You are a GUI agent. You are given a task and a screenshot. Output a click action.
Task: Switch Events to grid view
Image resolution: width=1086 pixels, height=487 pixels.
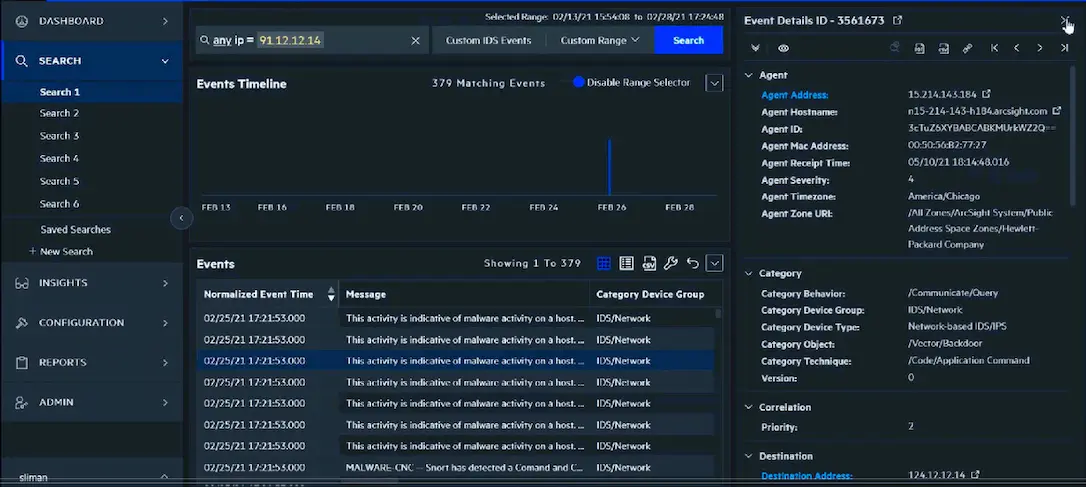604,263
